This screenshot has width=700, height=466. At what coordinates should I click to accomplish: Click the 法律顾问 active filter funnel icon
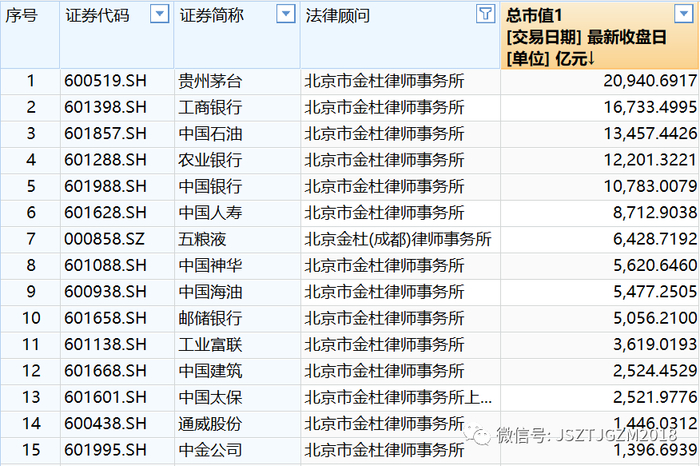(x=486, y=14)
